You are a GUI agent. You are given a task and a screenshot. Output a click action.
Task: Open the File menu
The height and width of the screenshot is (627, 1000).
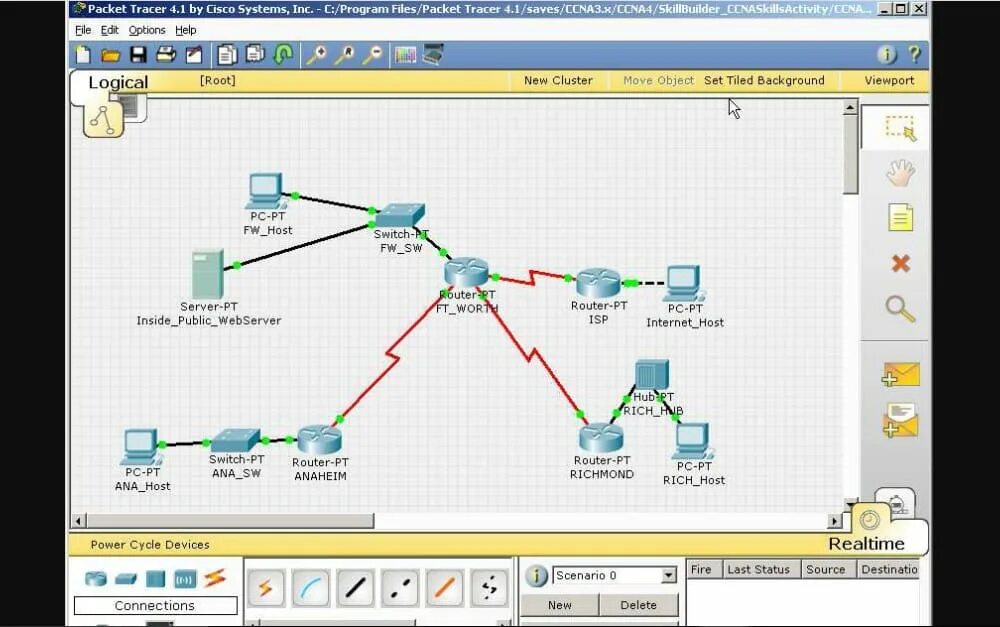coord(83,30)
